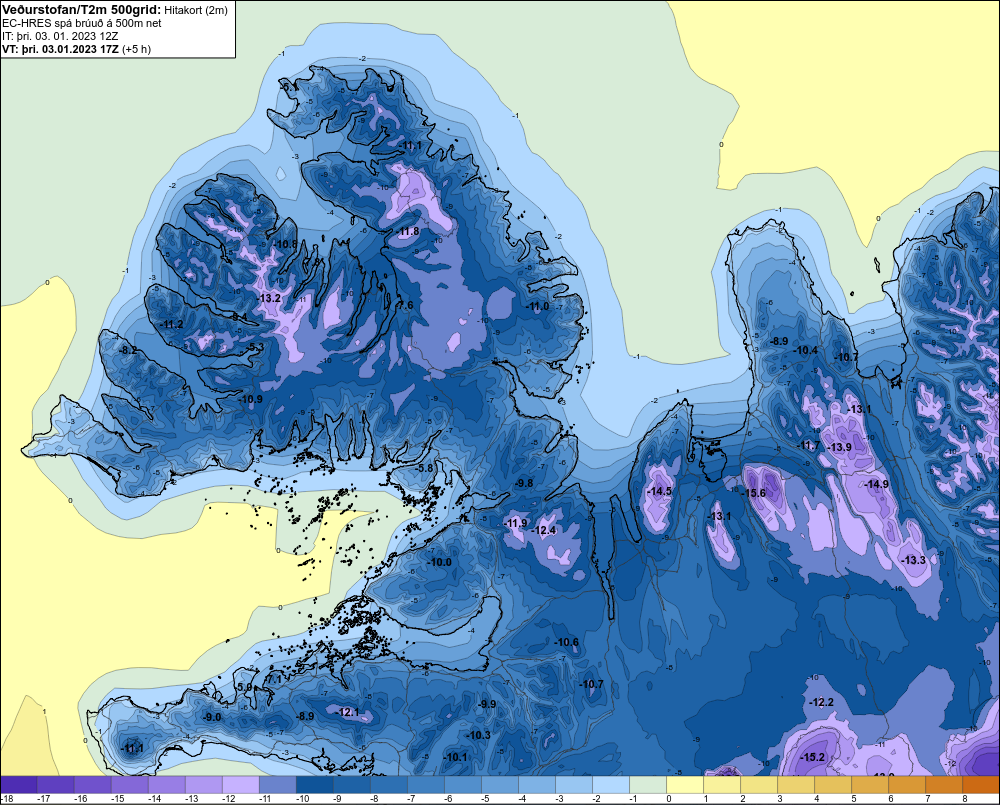
Task: Click the -7.6 temperature value
Action: (404, 305)
